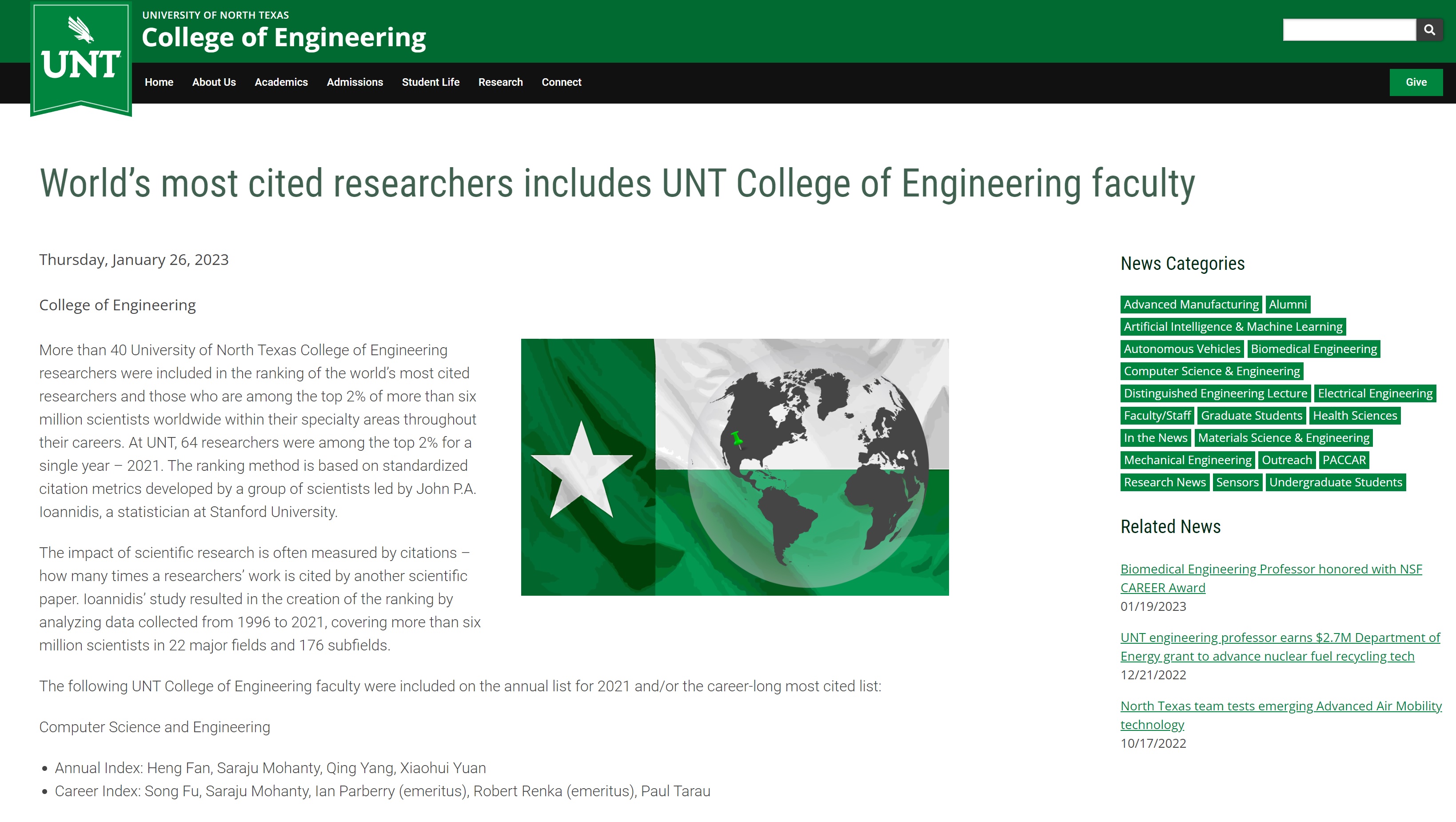This screenshot has height=822, width=1456.
Task: Click the Computer Science and Engineering subheading
Action: pos(154,727)
